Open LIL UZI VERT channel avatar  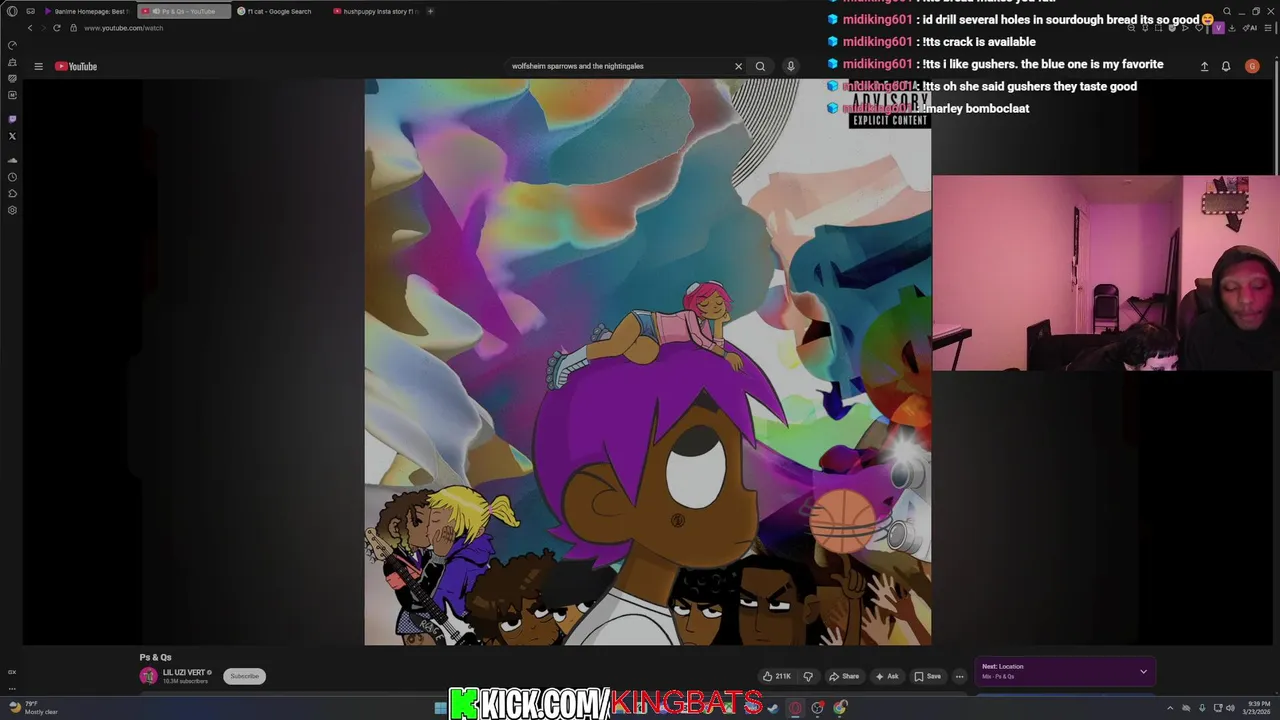[x=148, y=676]
